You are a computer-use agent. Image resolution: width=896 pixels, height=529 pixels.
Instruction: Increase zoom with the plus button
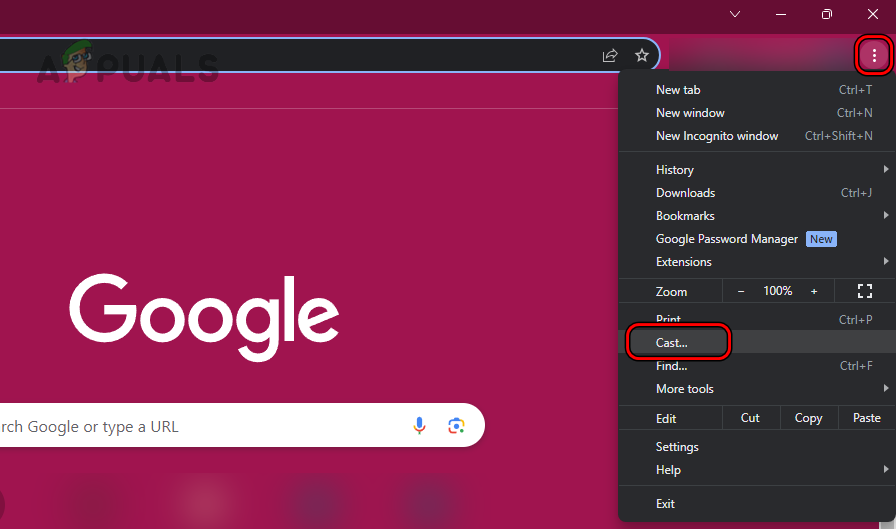point(814,291)
